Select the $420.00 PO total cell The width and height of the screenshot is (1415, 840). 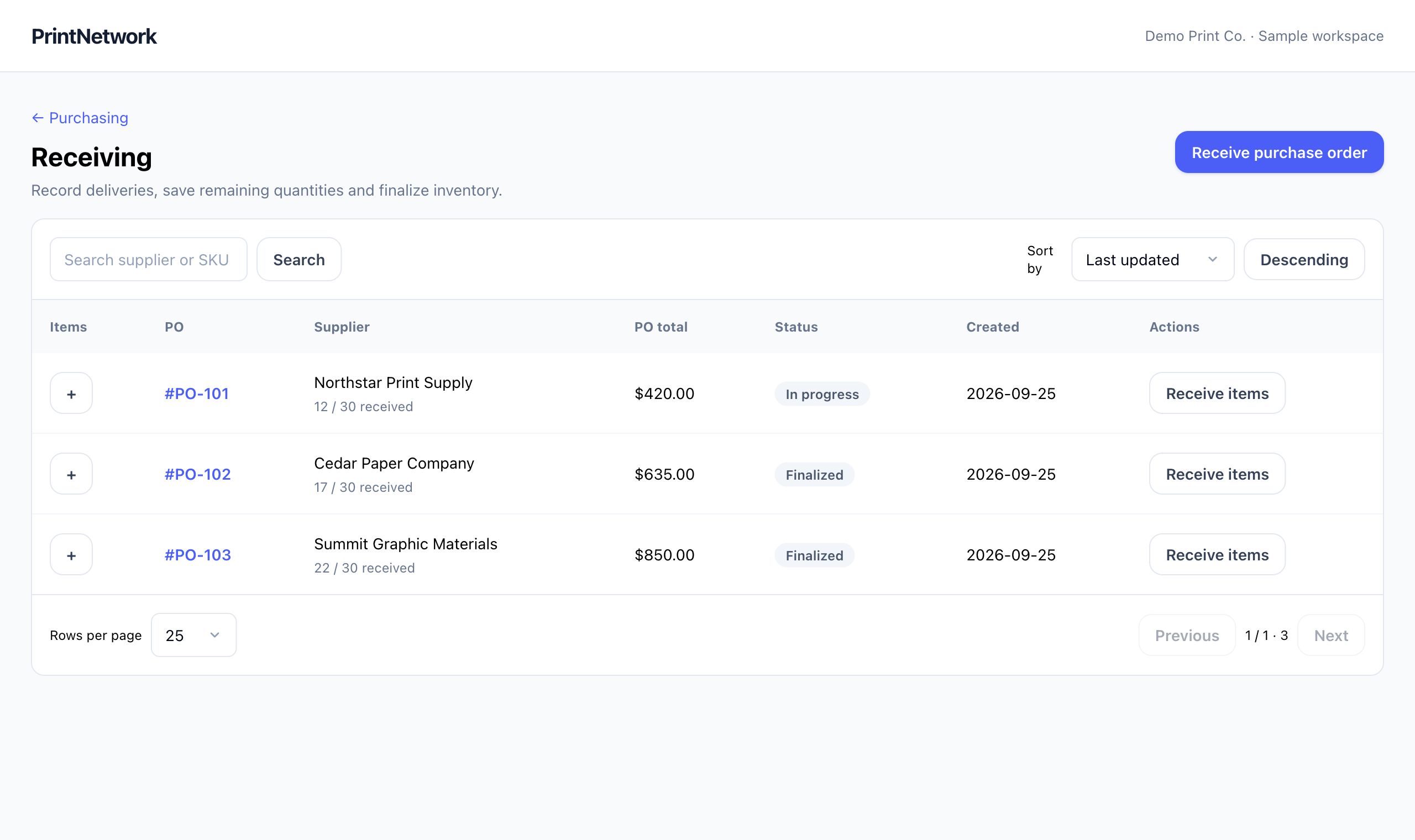coord(664,393)
